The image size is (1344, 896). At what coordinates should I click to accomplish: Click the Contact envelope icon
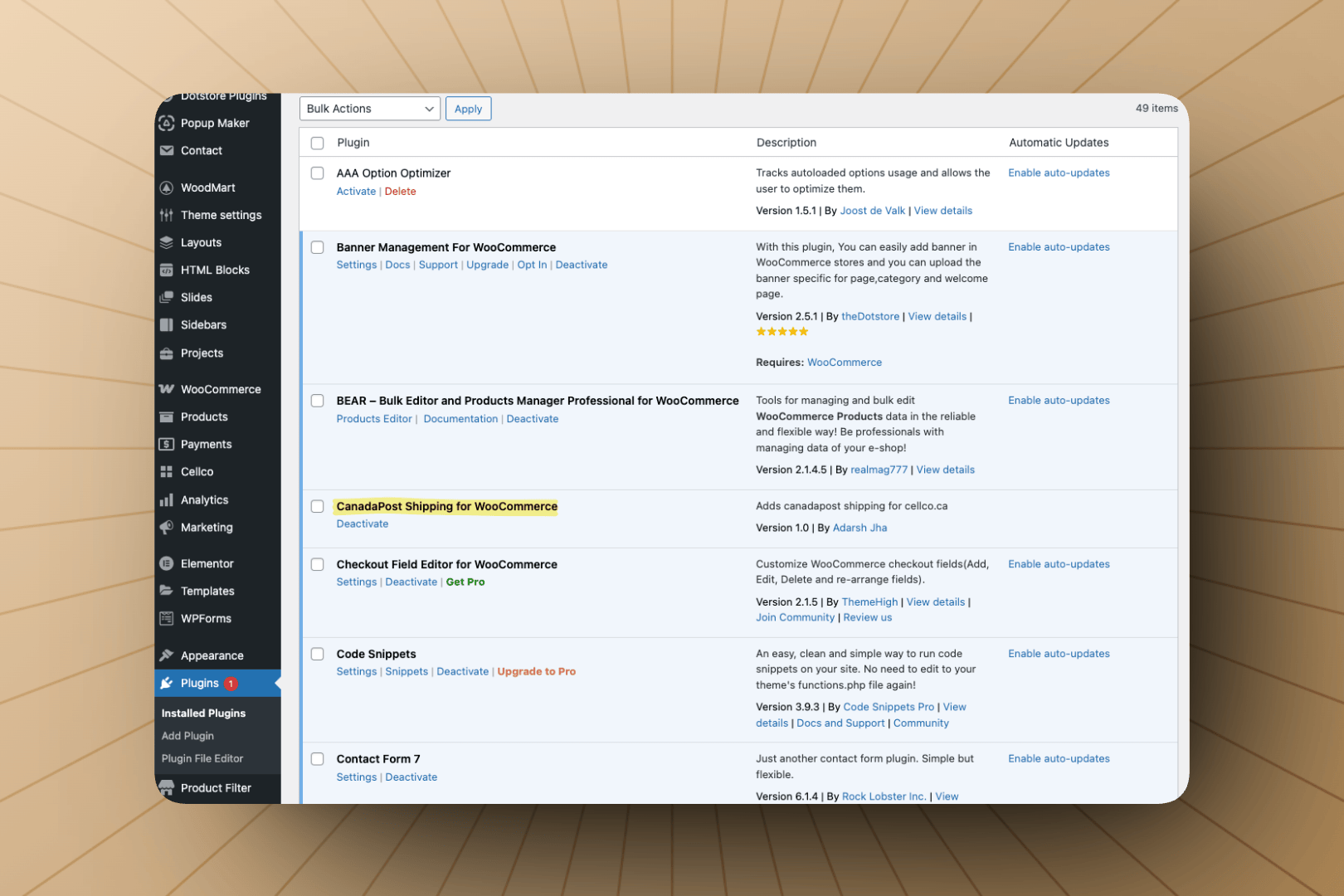tap(166, 150)
